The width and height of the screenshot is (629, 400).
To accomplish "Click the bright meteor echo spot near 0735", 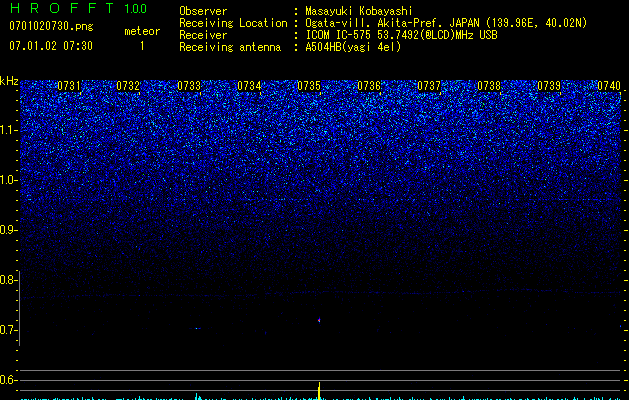I will (x=319, y=320).
